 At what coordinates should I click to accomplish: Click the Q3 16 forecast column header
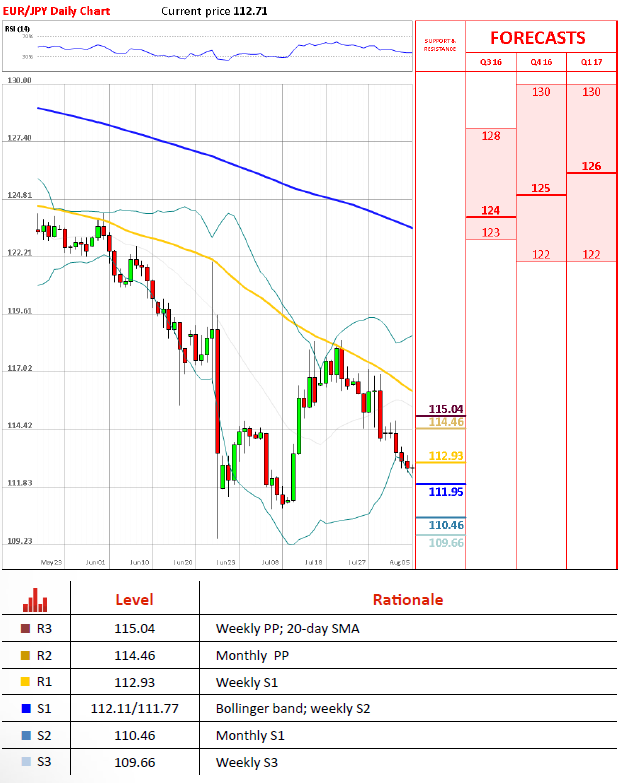[x=491, y=62]
